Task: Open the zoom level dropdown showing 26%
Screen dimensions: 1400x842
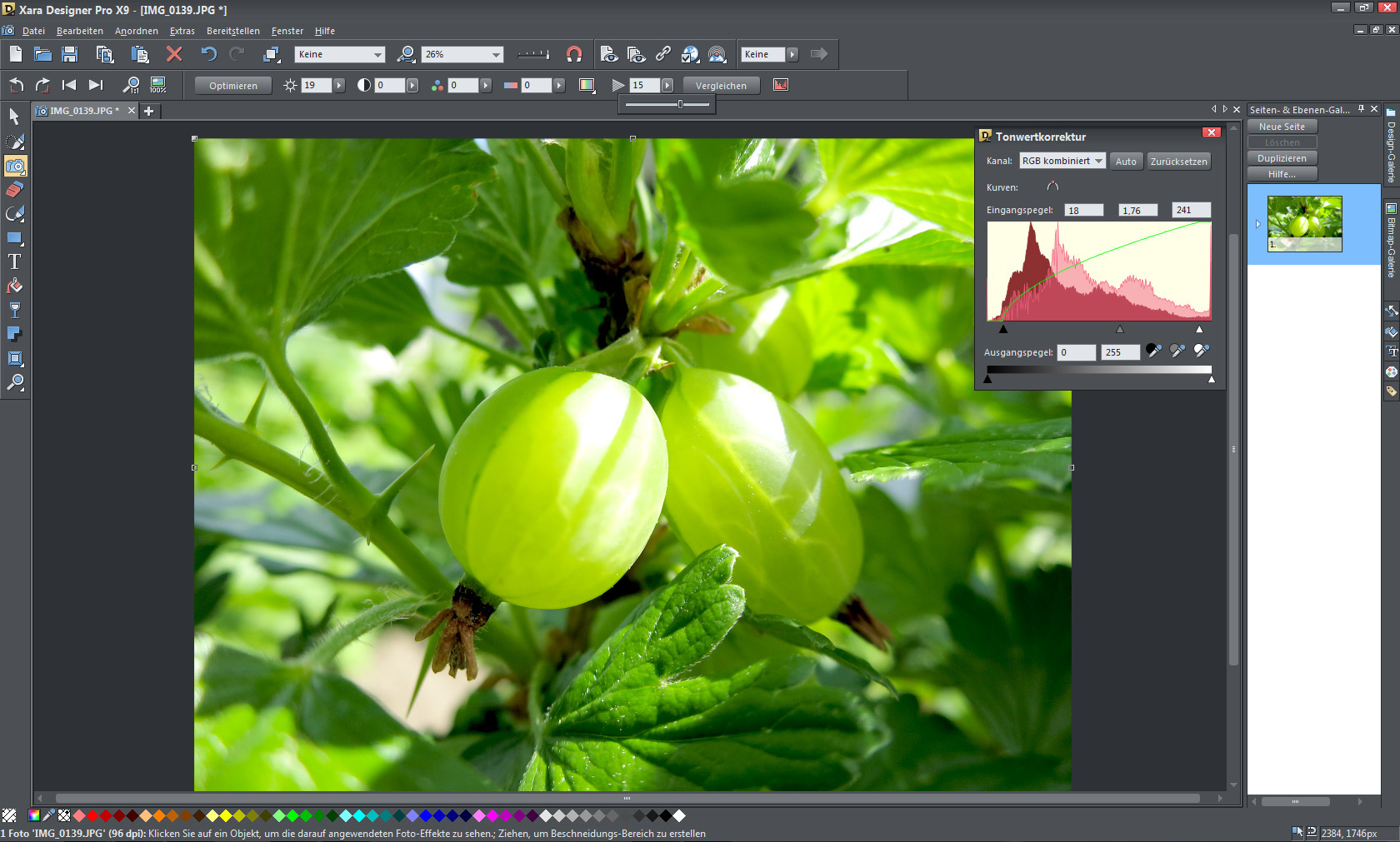Action: 497,53
